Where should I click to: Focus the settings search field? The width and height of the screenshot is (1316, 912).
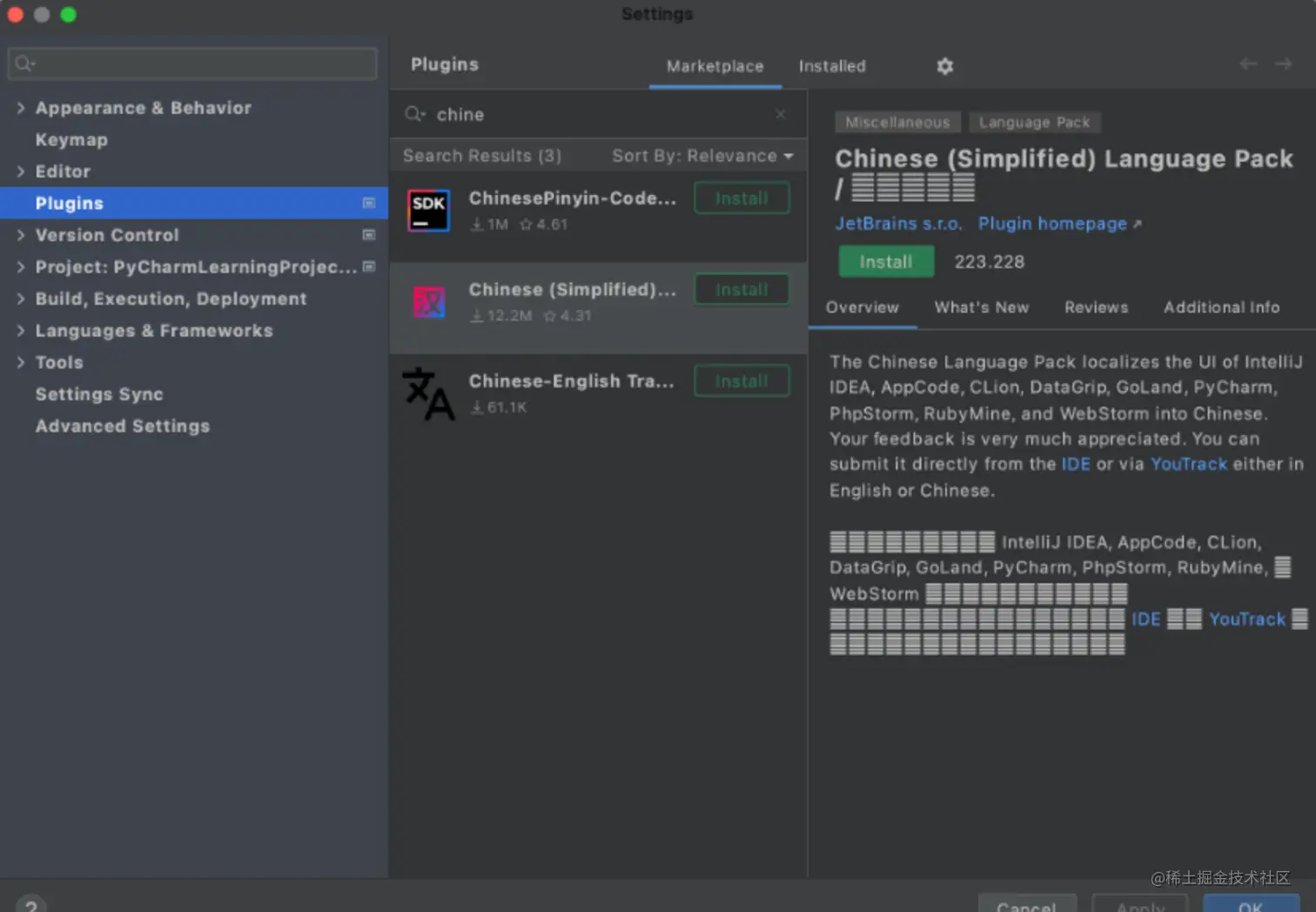192,63
